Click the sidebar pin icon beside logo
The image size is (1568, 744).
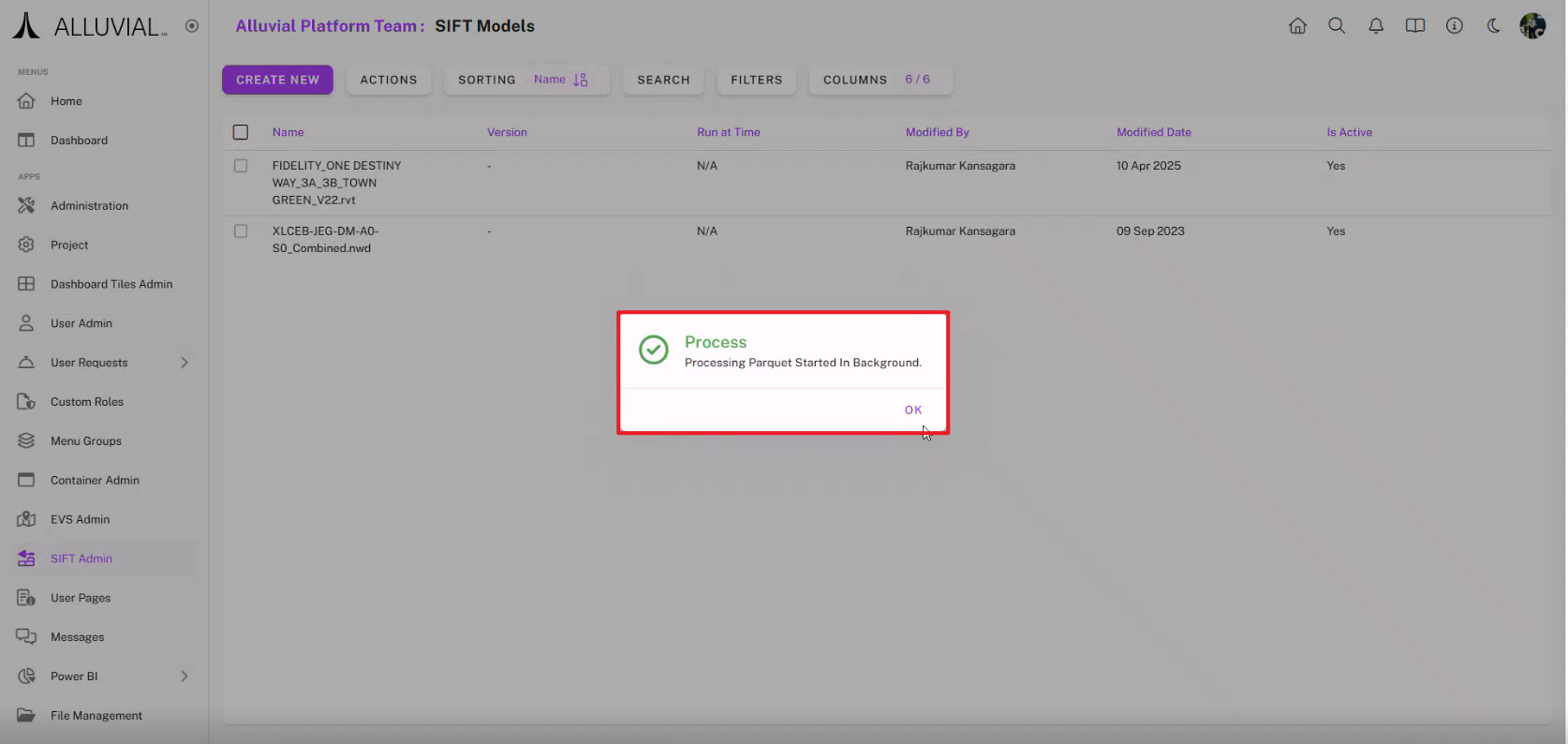click(x=192, y=26)
